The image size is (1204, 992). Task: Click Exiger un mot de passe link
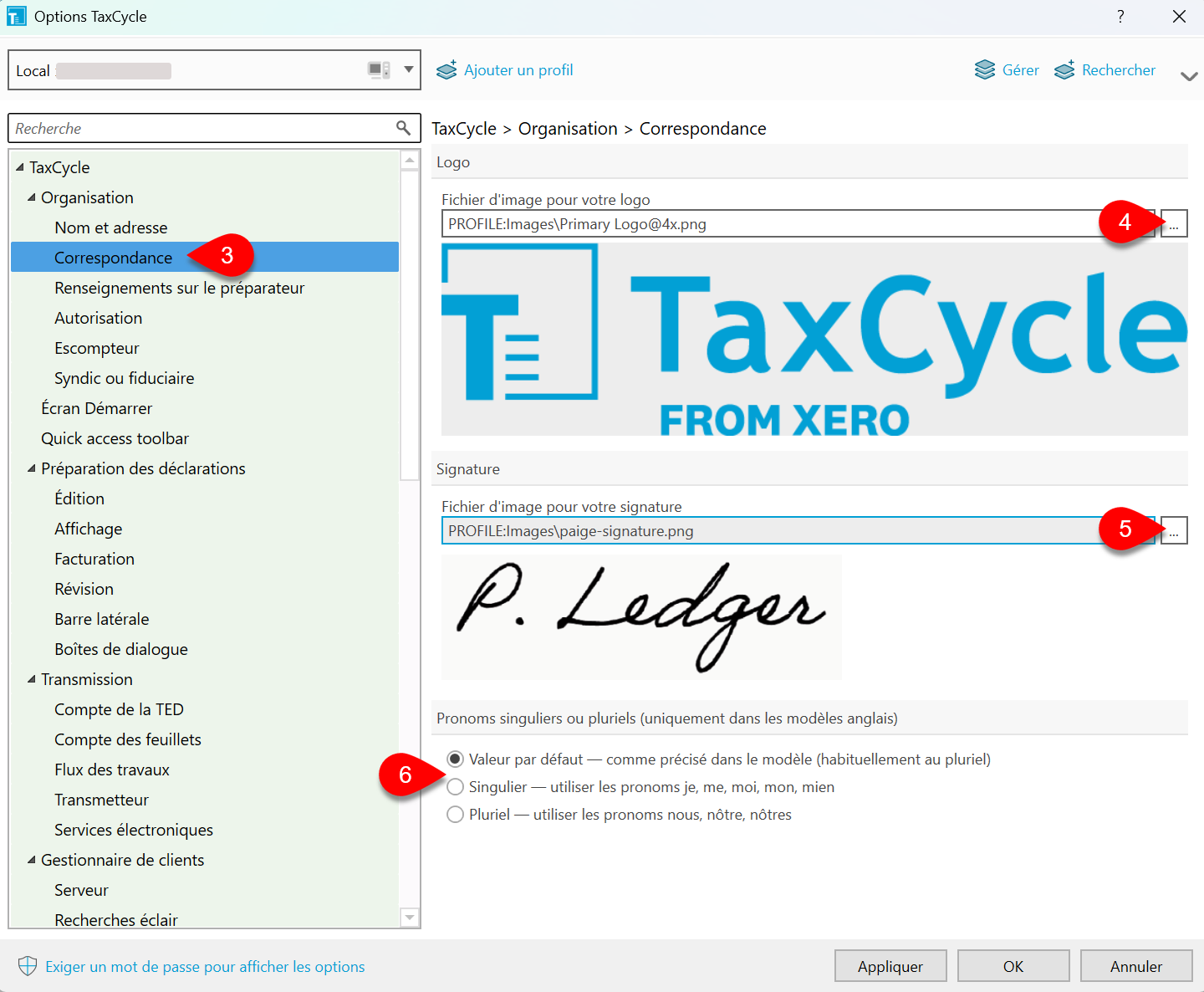pos(205,967)
